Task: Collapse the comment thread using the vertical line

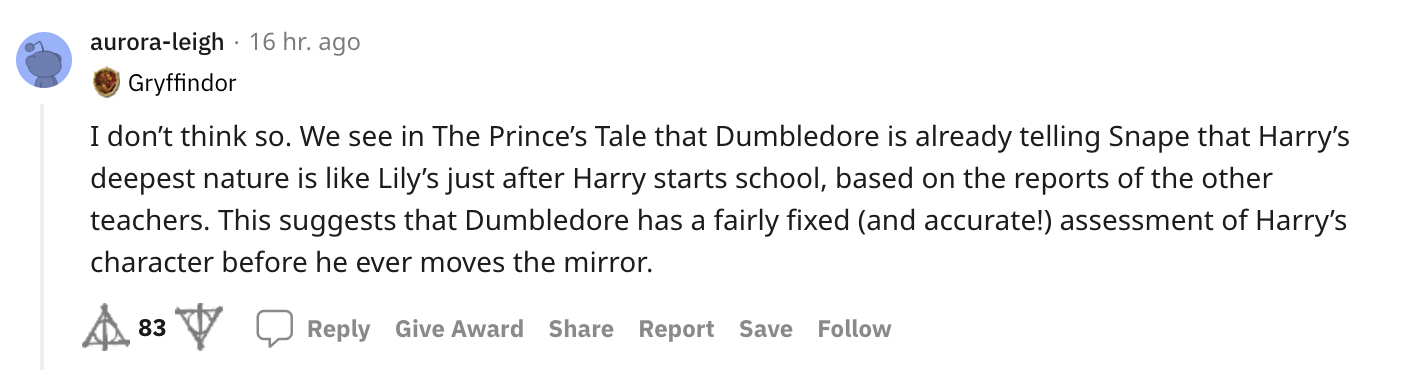Action: (x=42, y=235)
